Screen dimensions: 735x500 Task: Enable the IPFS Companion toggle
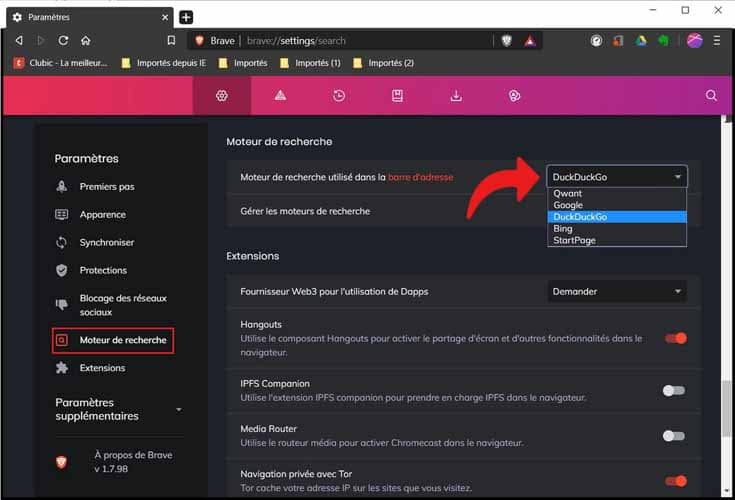(x=674, y=390)
